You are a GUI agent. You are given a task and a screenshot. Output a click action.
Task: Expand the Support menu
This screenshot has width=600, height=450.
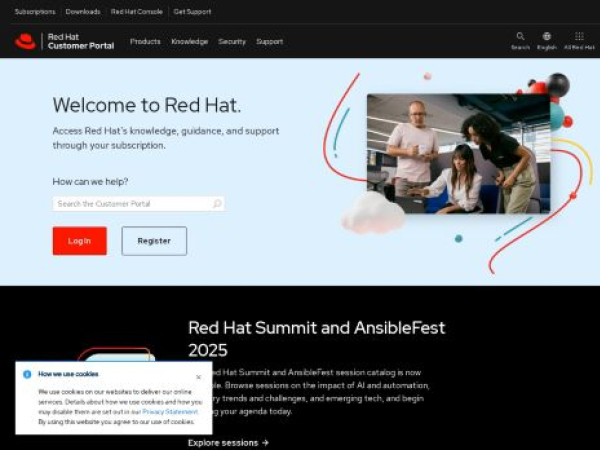pos(269,41)
